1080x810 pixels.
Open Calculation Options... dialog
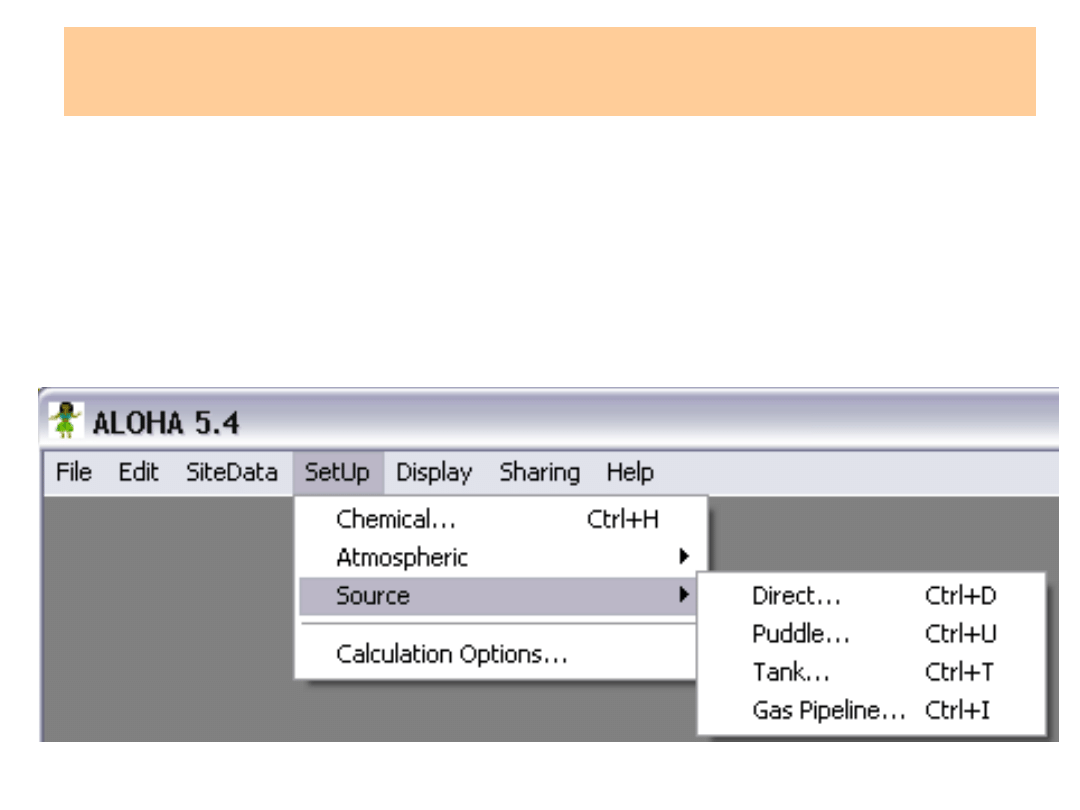[x=497, y=654]
